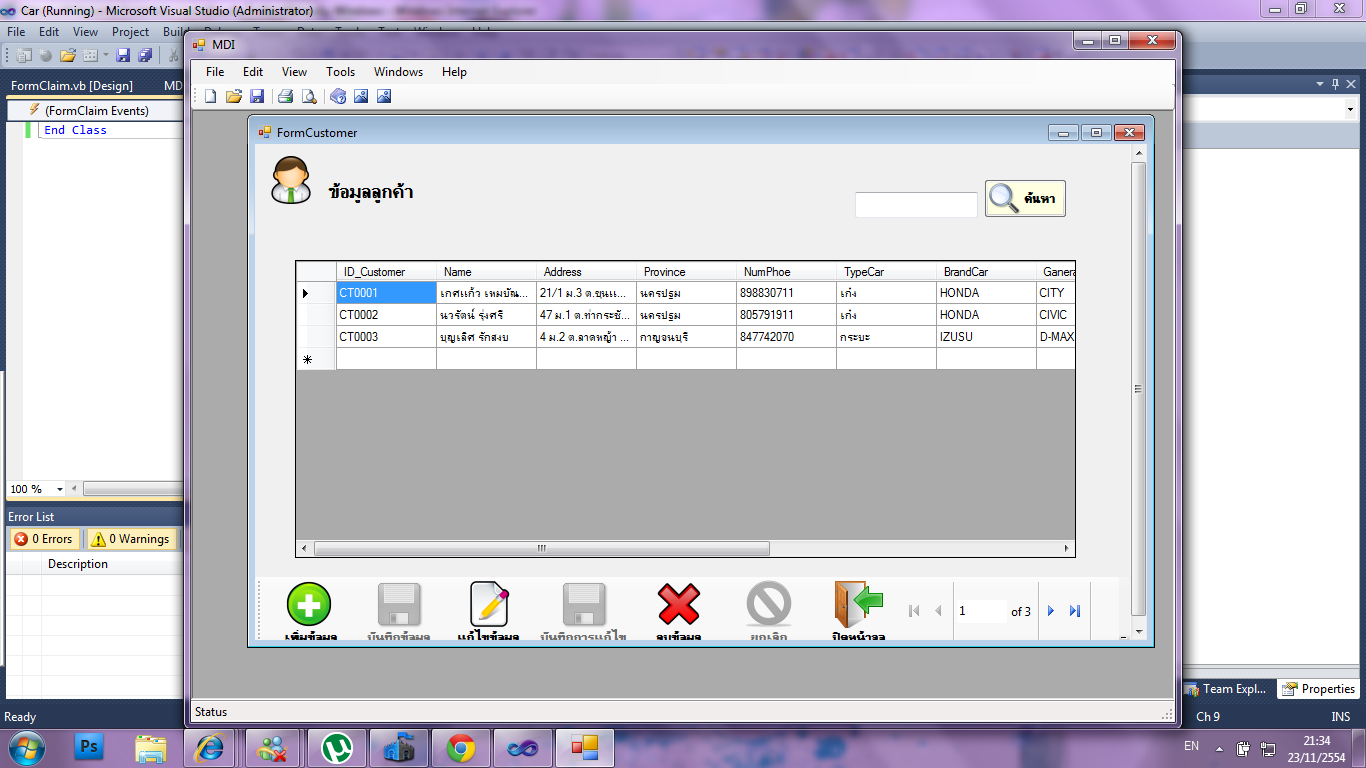Go to next record with navigator arrow
1366x768 pixels.
tap(1051, 611)
